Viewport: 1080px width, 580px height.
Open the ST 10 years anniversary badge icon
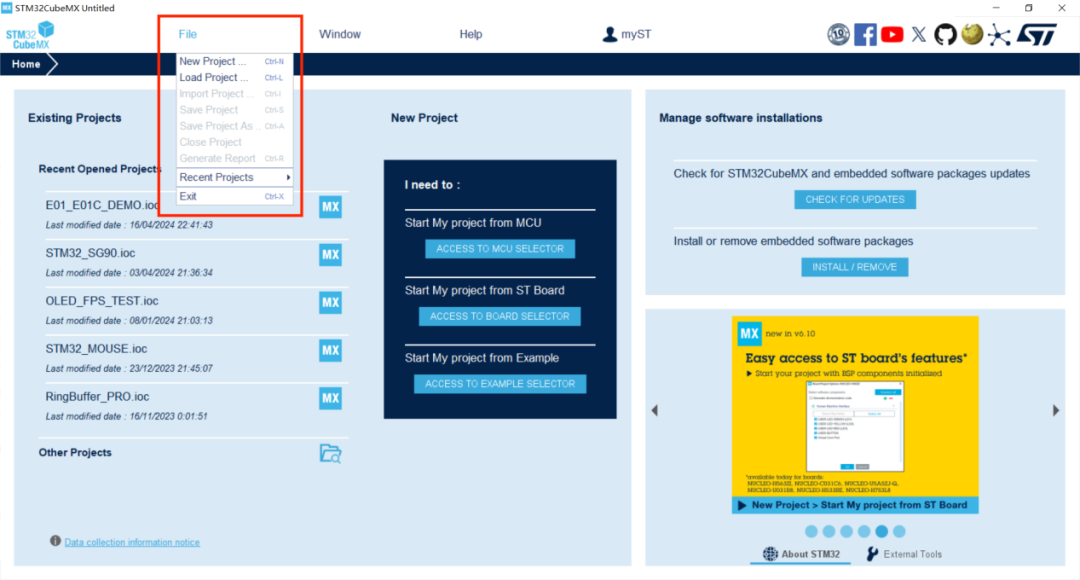point(838,34)
